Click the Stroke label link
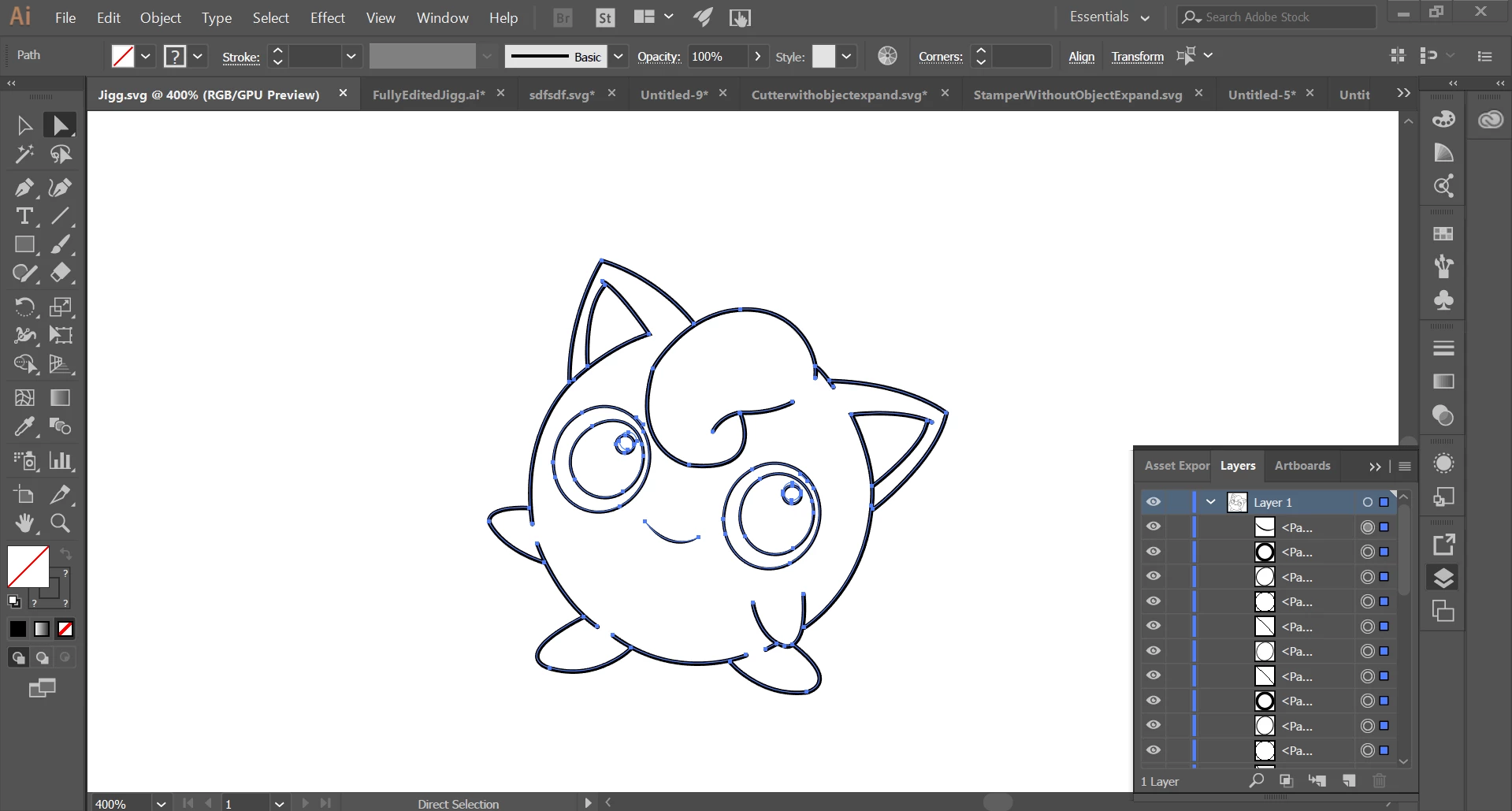Screen dimensions: 1512x811 tap(241, 57)
